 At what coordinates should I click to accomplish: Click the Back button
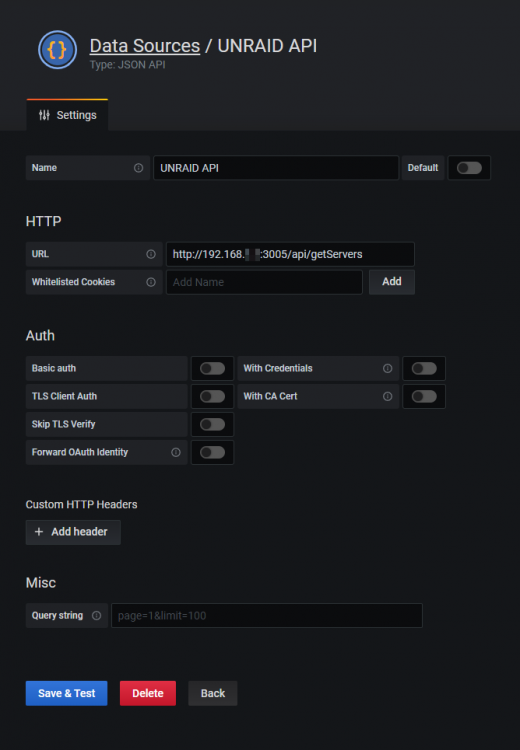tap(213, 693)
